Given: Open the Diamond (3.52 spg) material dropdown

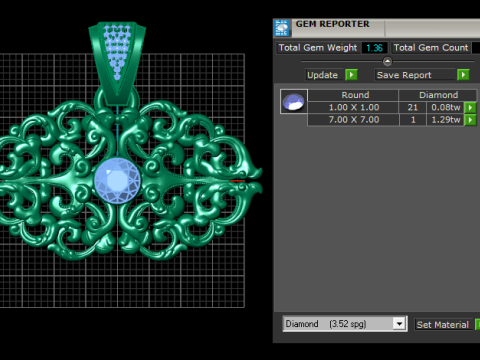Looking at the screenshot, I should [x=399, y=324].
